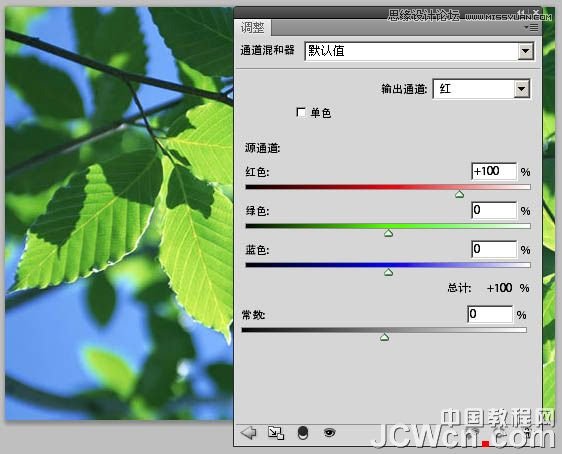Screen dimensions: 562x454
Task: Toggle the clip to layer circle icon
Action: pyautogui.click(x=303, y=433)
